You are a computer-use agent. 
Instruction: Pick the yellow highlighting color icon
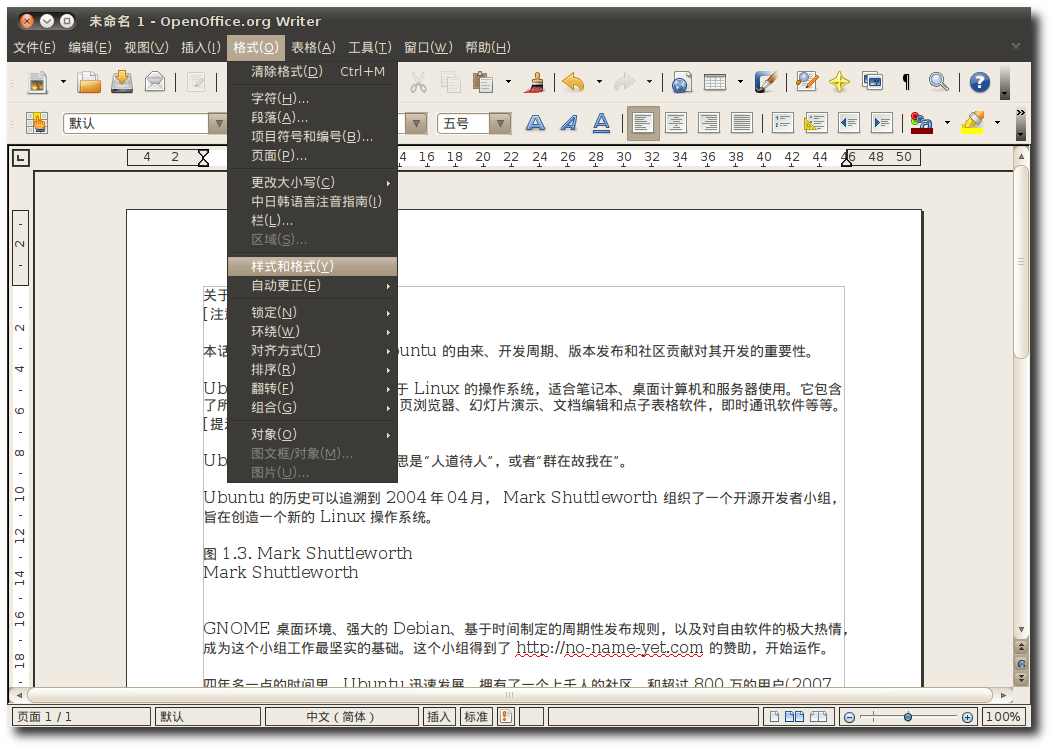point(973,123)
